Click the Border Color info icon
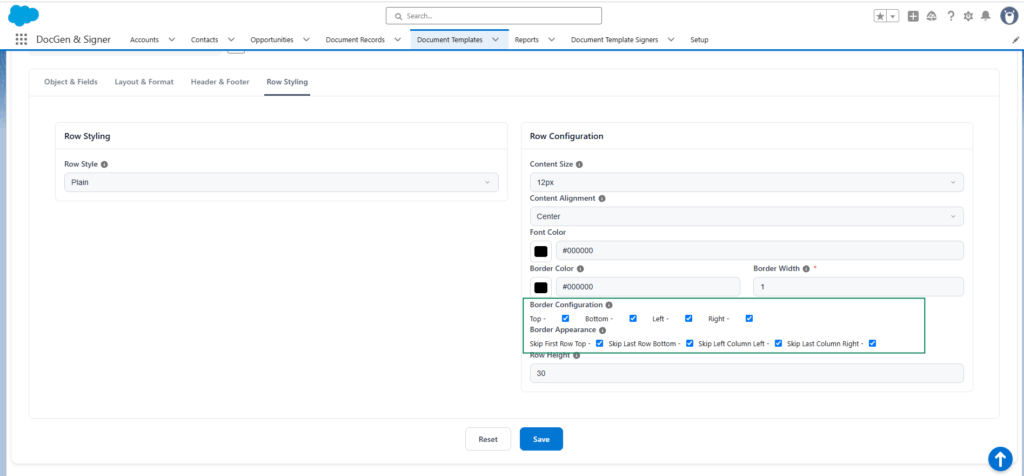The width and height of the screenshot is (1024, 476). tap(581, 268)
